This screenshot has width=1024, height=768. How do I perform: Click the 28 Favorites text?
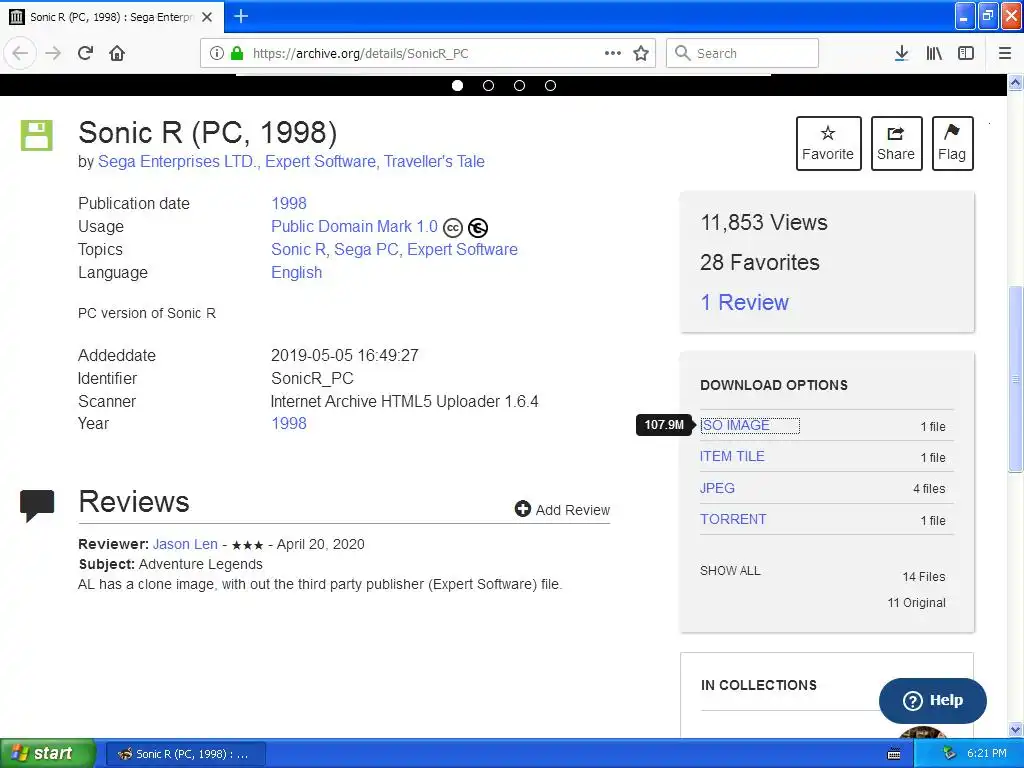point(760,263)
